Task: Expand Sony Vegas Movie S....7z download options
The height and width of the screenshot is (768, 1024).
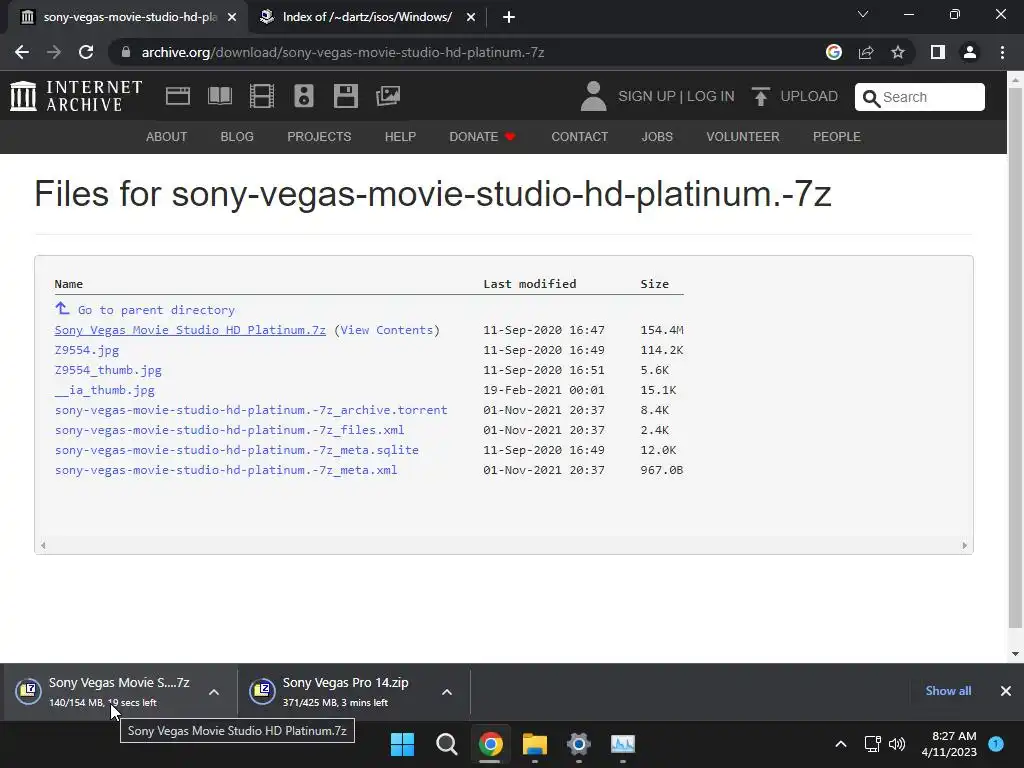Action: pyautogui.click(x=214, y=692)
